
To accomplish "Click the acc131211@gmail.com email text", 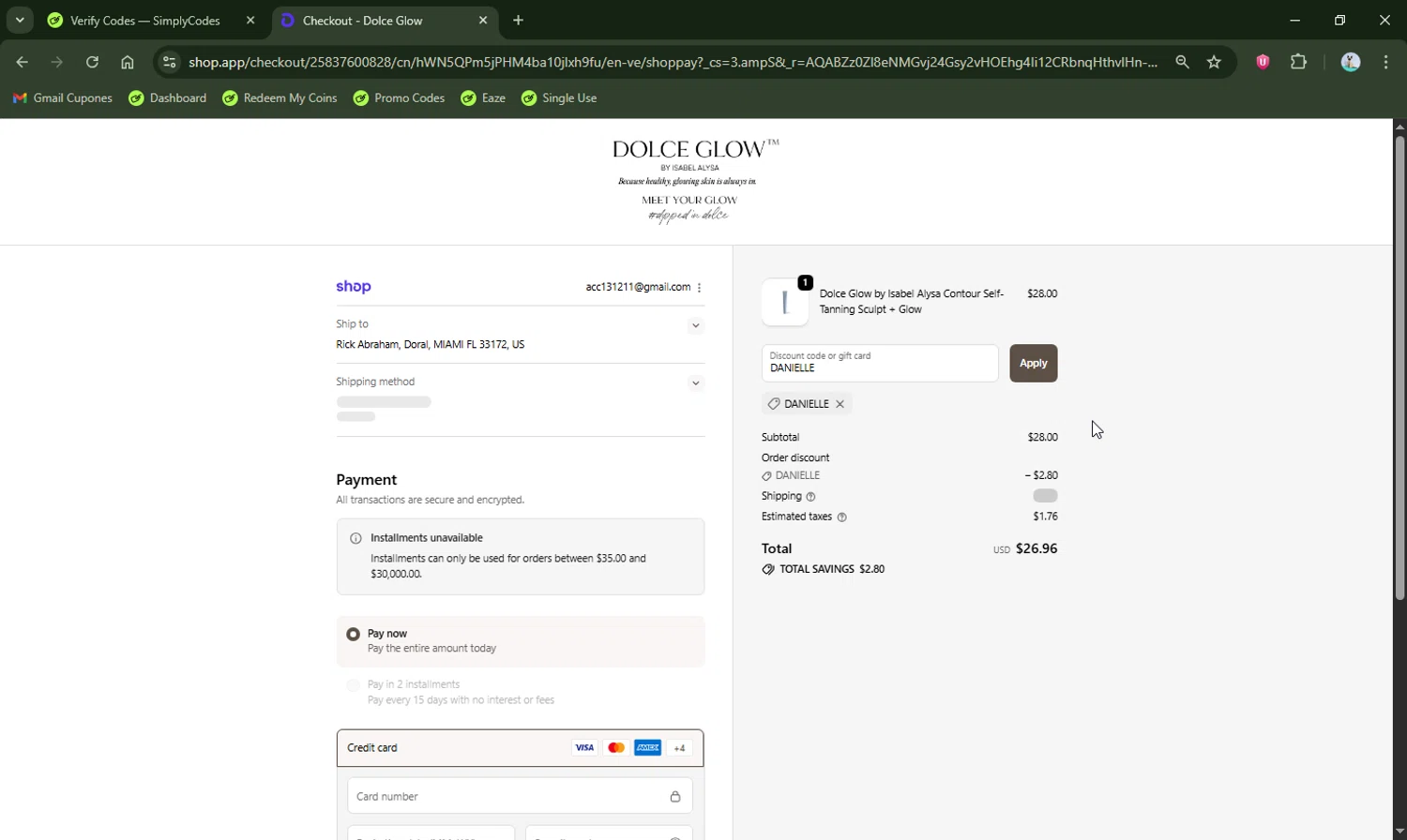I will tap(638, 287).
